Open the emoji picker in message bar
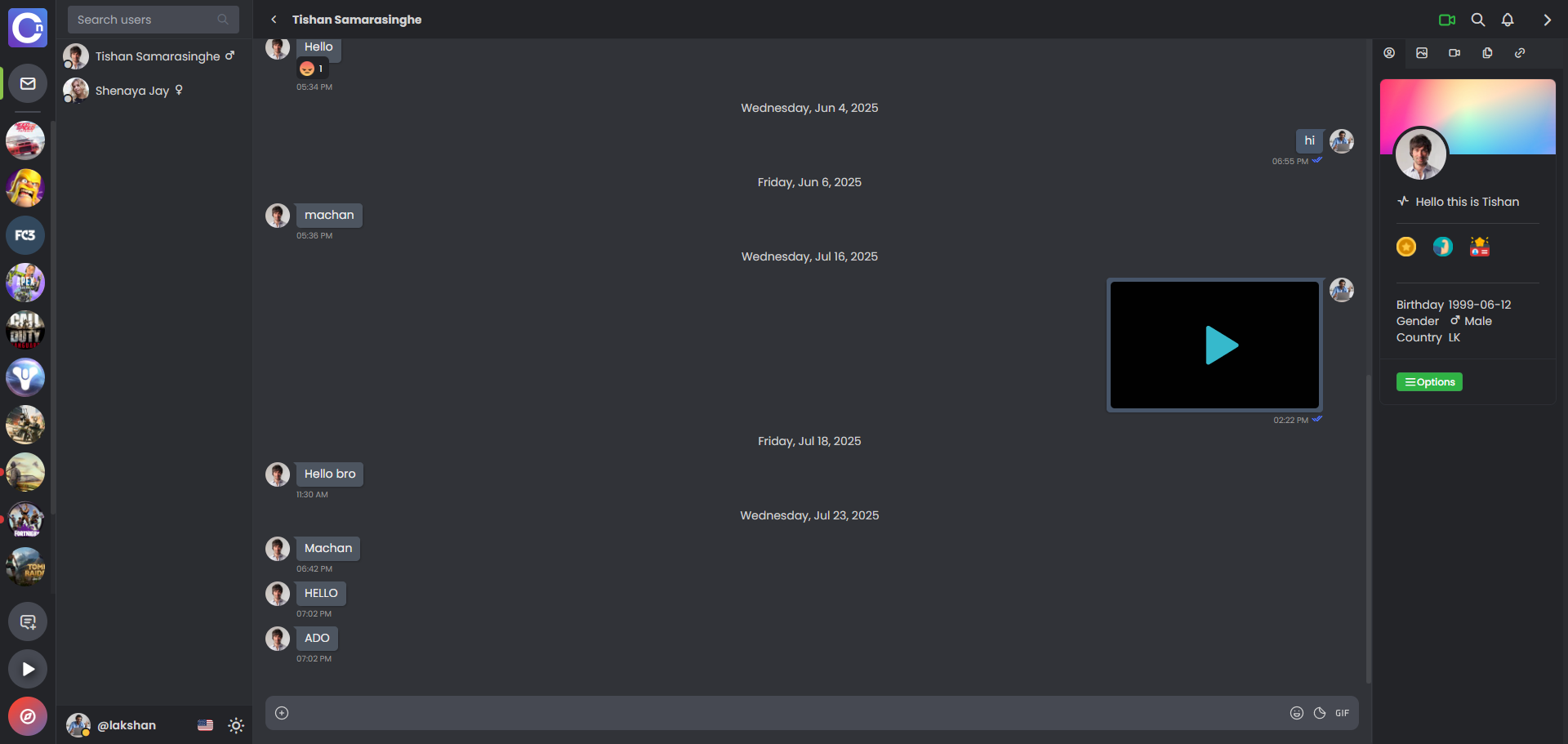 pyautogui.click(x=1297, y=712)
